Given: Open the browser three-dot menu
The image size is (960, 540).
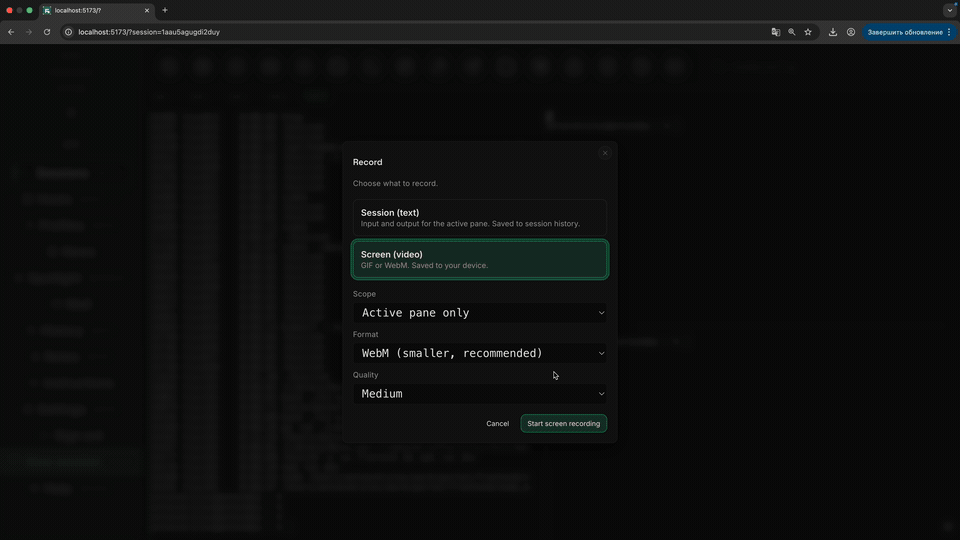Looking at the screenshot, I should (949, 32).
